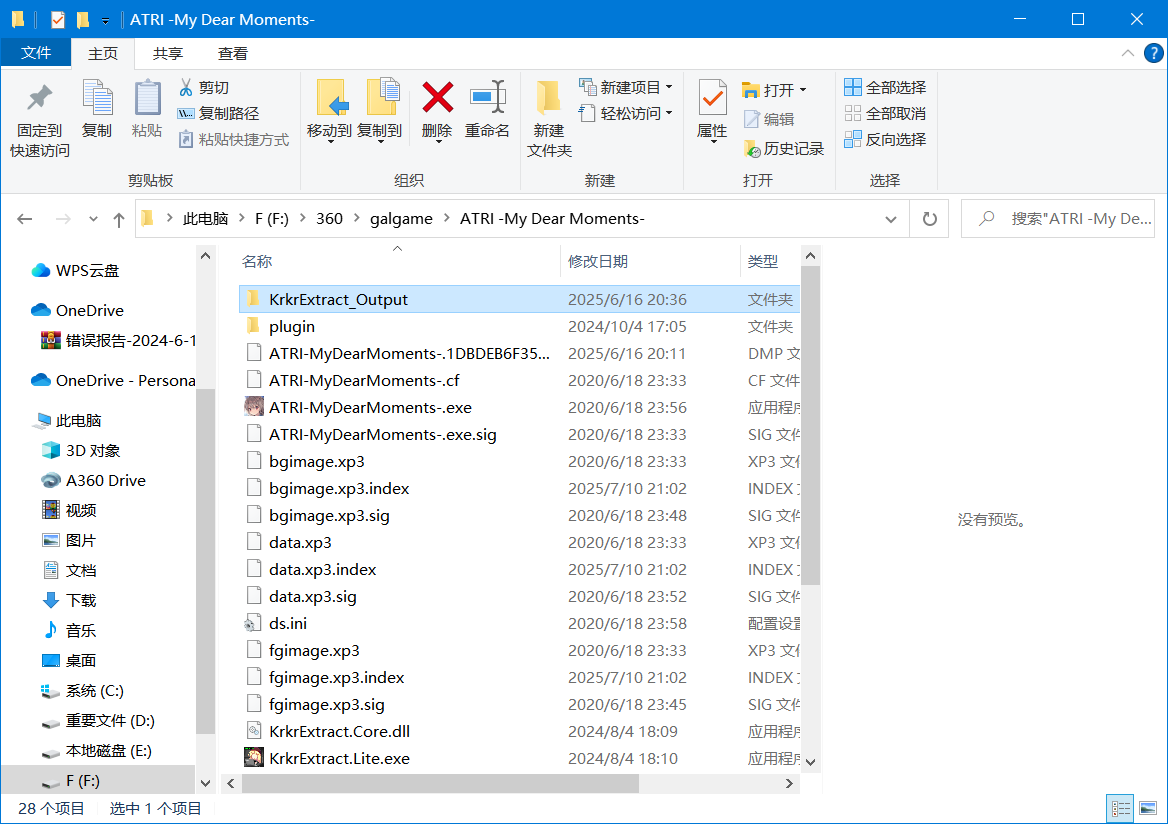Click 反向选择 invert selection
Image resolution: width=1168 pixels, height=824 pixels.
[885, 139]
